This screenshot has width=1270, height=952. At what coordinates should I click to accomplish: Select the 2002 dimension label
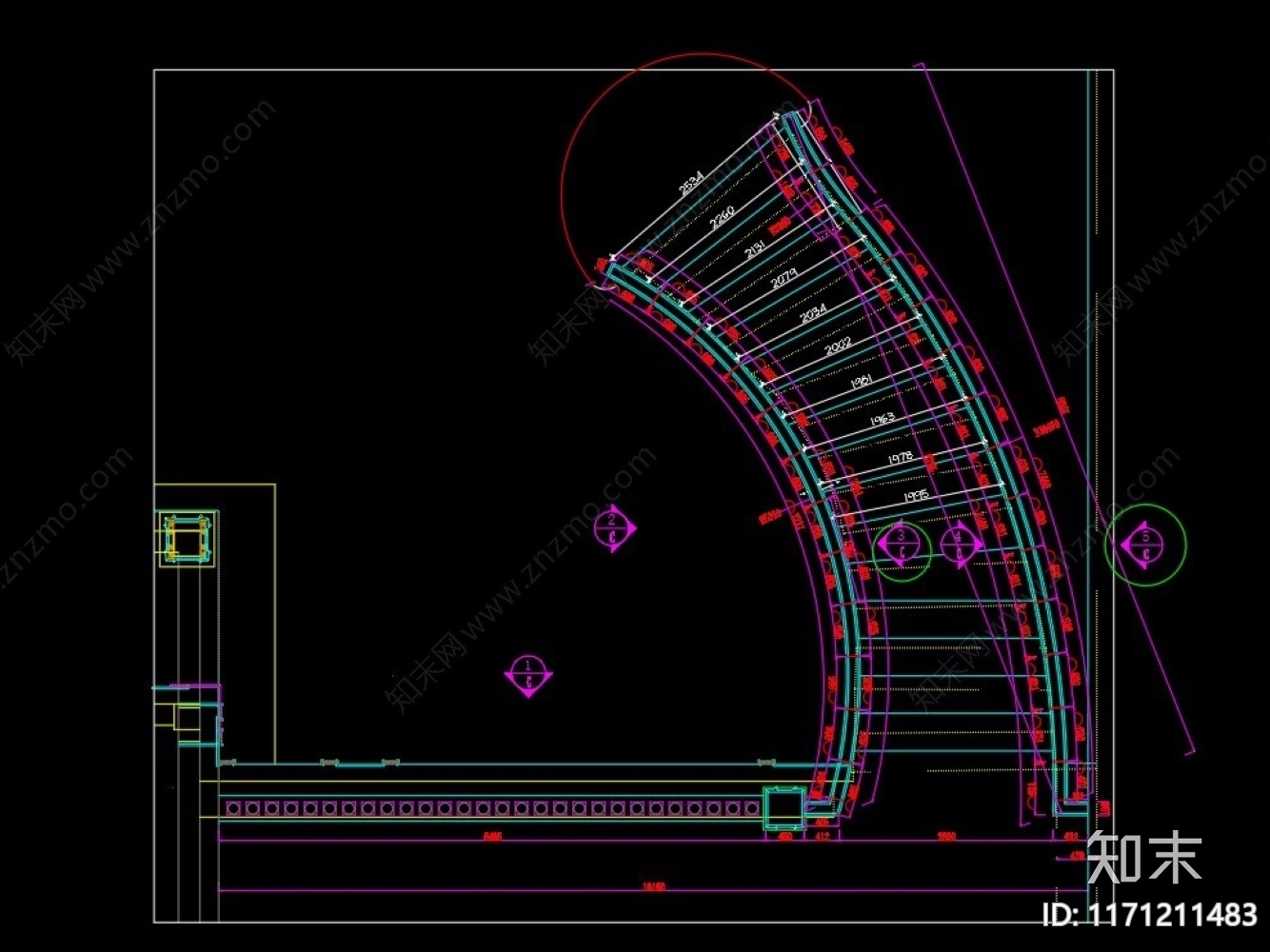click(x=838, y=347)
